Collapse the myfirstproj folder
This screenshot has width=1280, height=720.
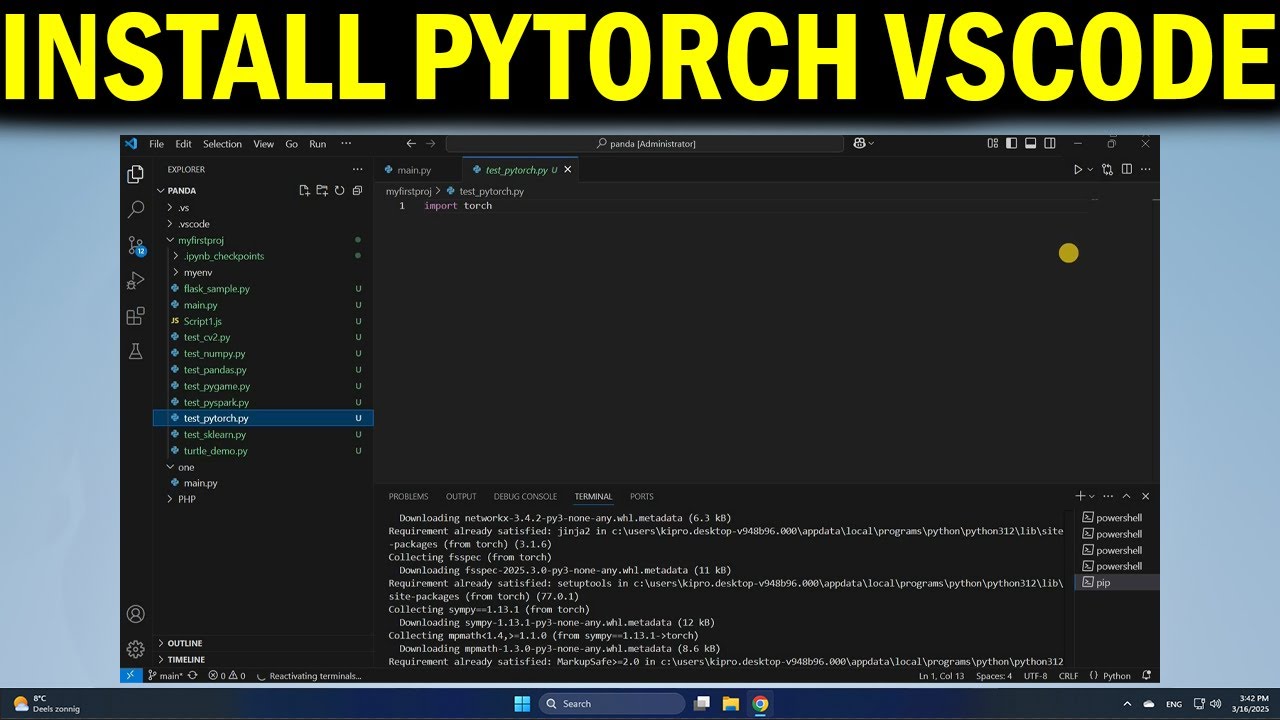click(170, 240)
